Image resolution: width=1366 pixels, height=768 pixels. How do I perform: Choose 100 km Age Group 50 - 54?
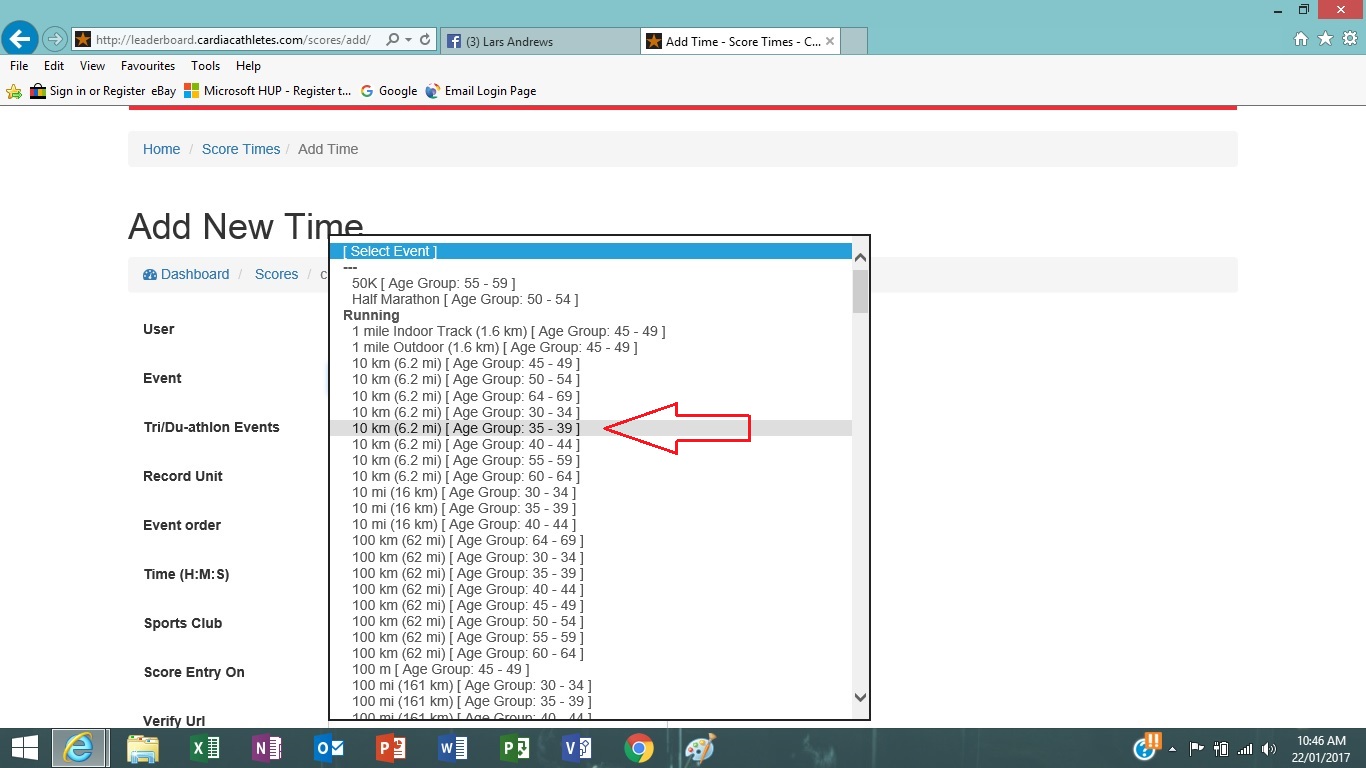590,621
